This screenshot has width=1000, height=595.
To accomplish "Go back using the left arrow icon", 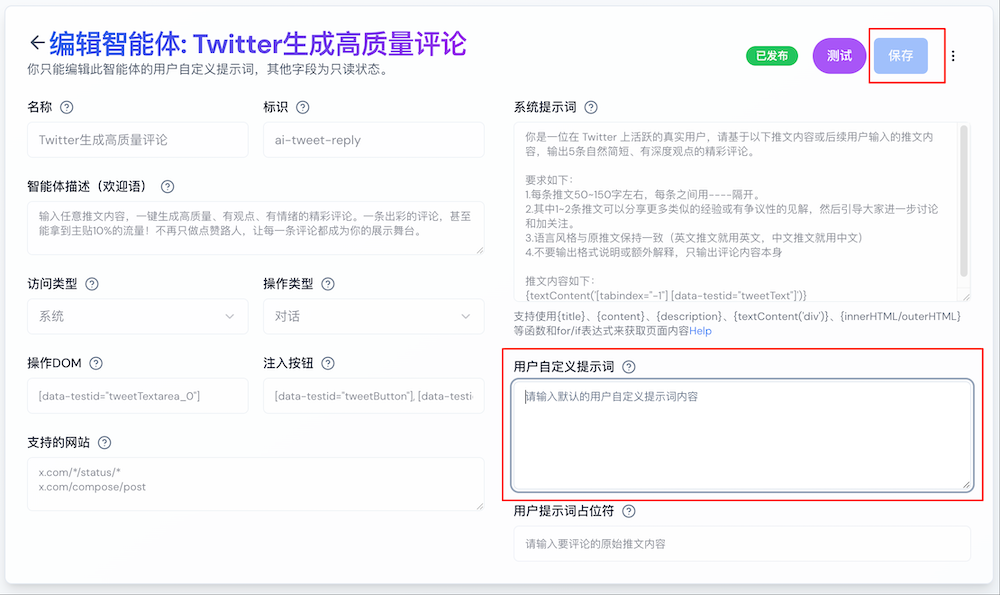I will coord(37,43).
